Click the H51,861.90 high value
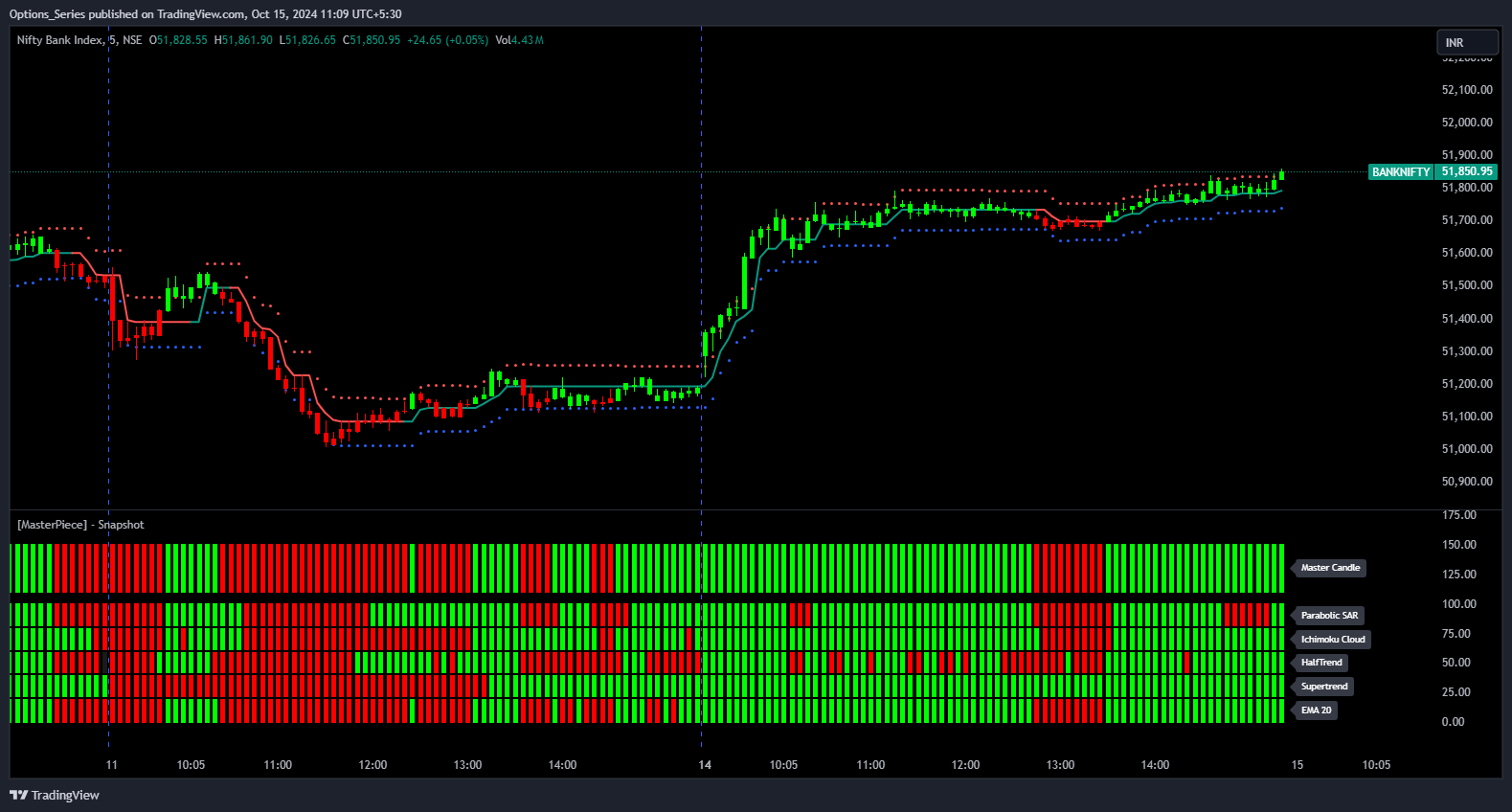The height and width of the screenshot is (812, 1512). (243, 40)
